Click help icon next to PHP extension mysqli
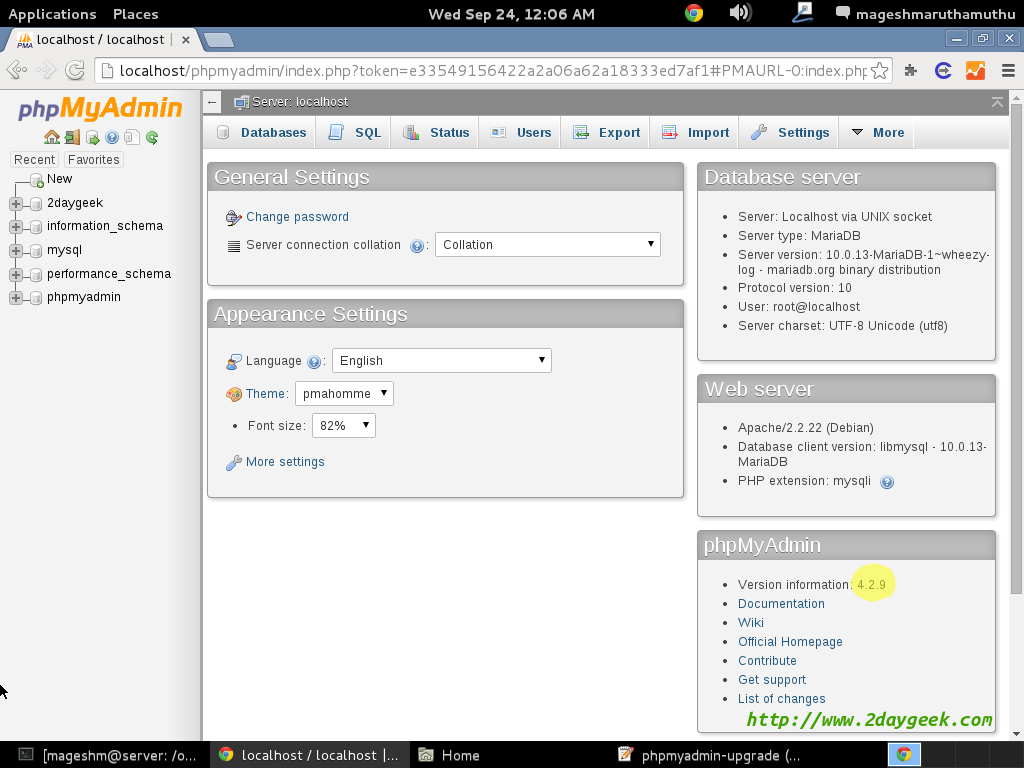 [886, 482]
